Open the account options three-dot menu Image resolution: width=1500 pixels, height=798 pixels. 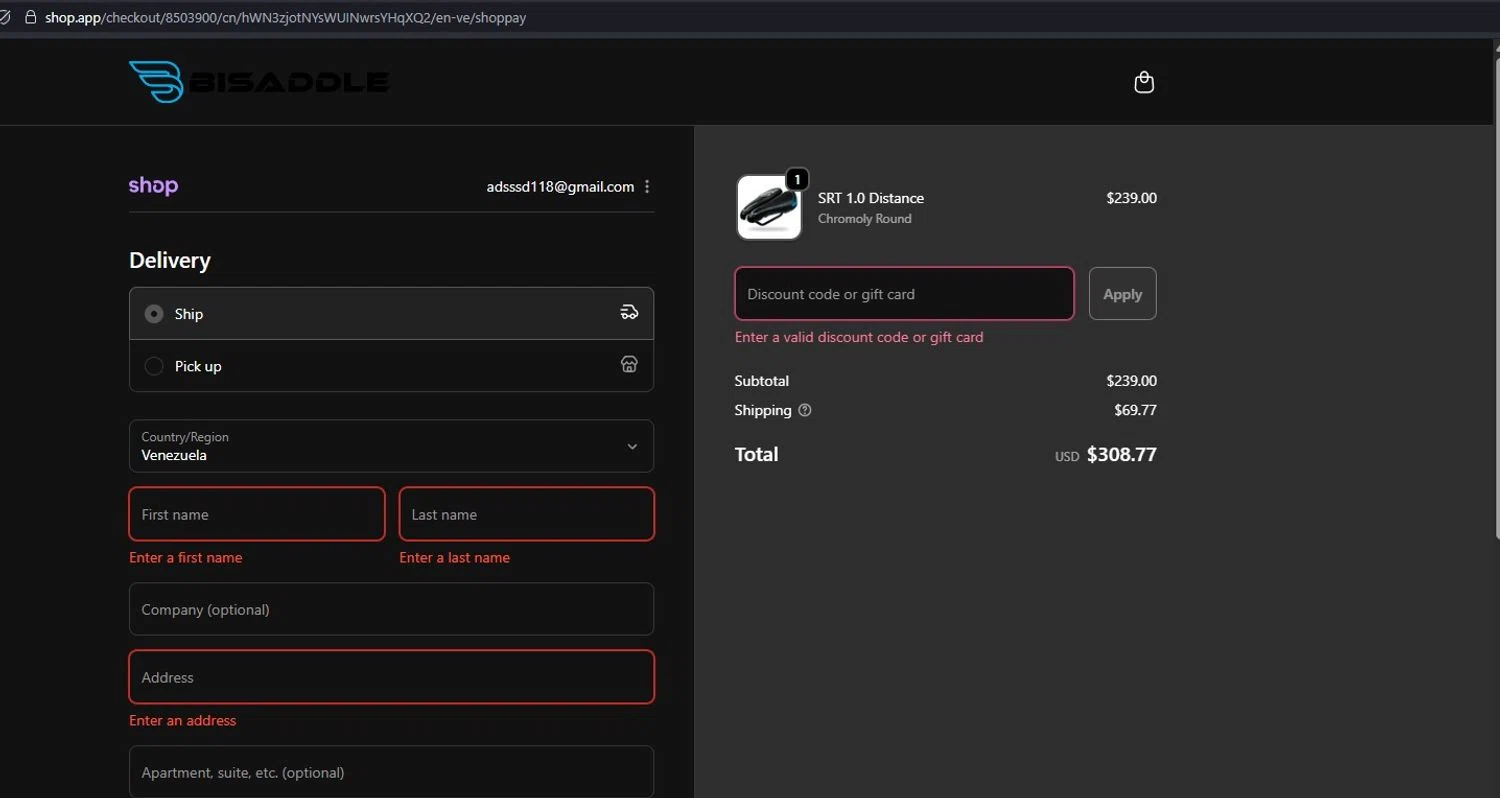point(647,187)
